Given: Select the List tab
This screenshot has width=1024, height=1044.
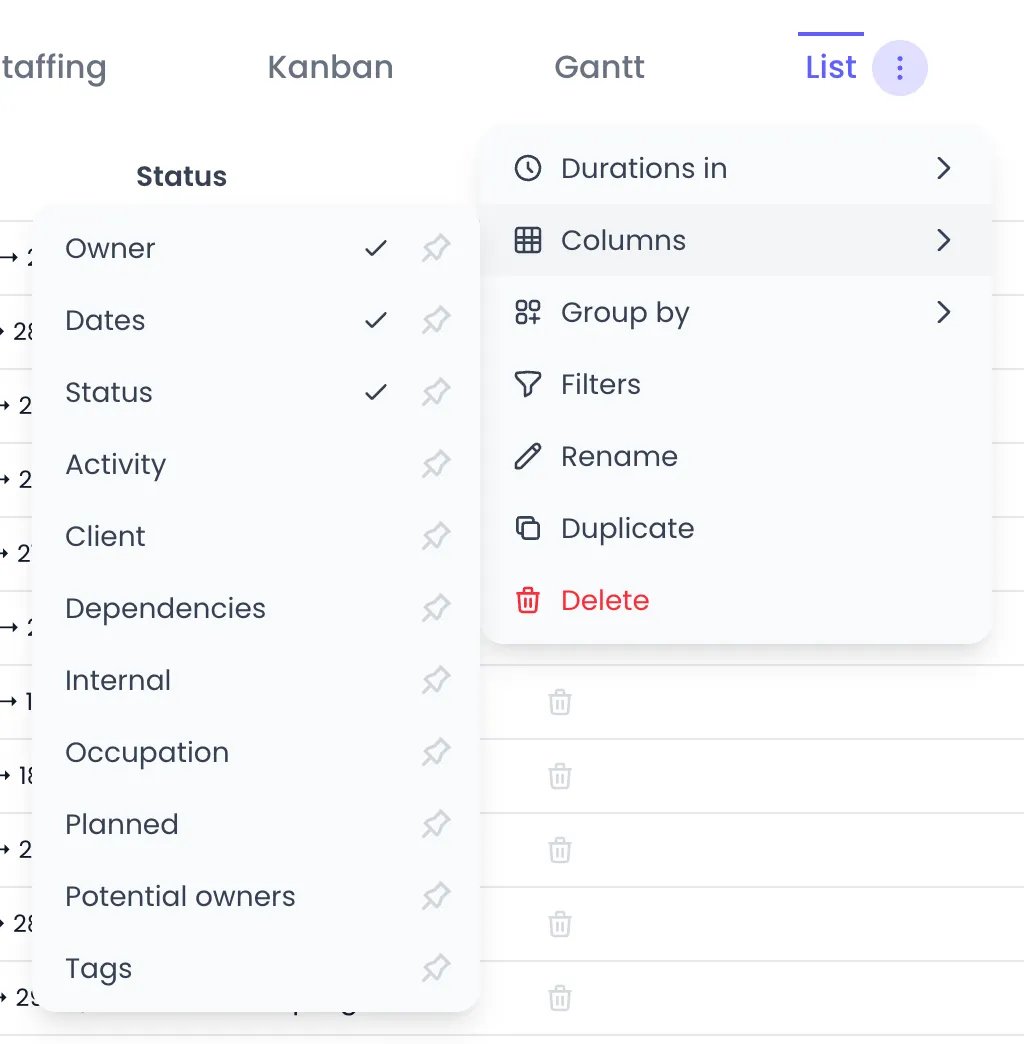Looking at the screenshot, I should click(x=830, y=67).
